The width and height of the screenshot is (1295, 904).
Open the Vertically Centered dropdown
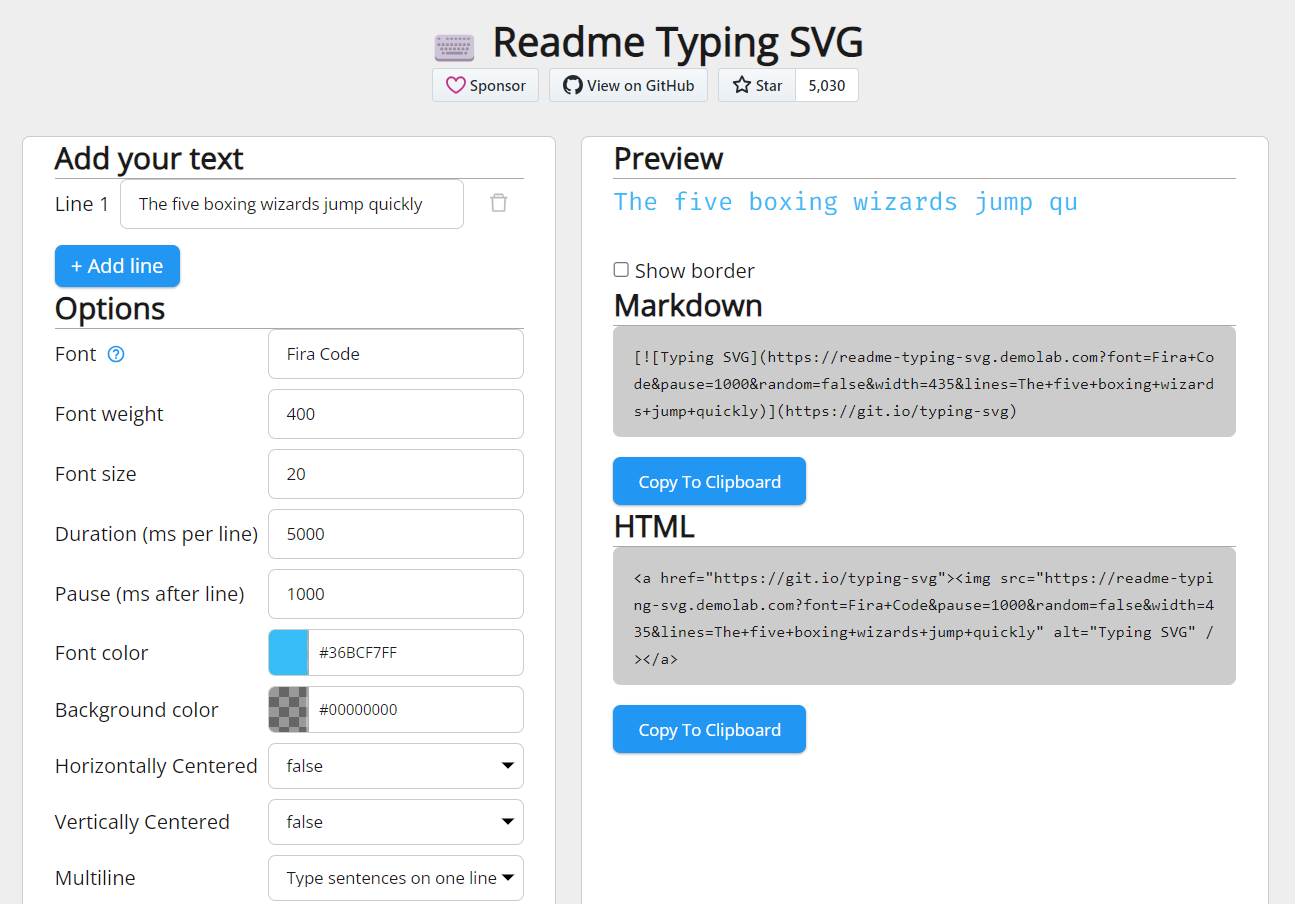pos(395,822)
